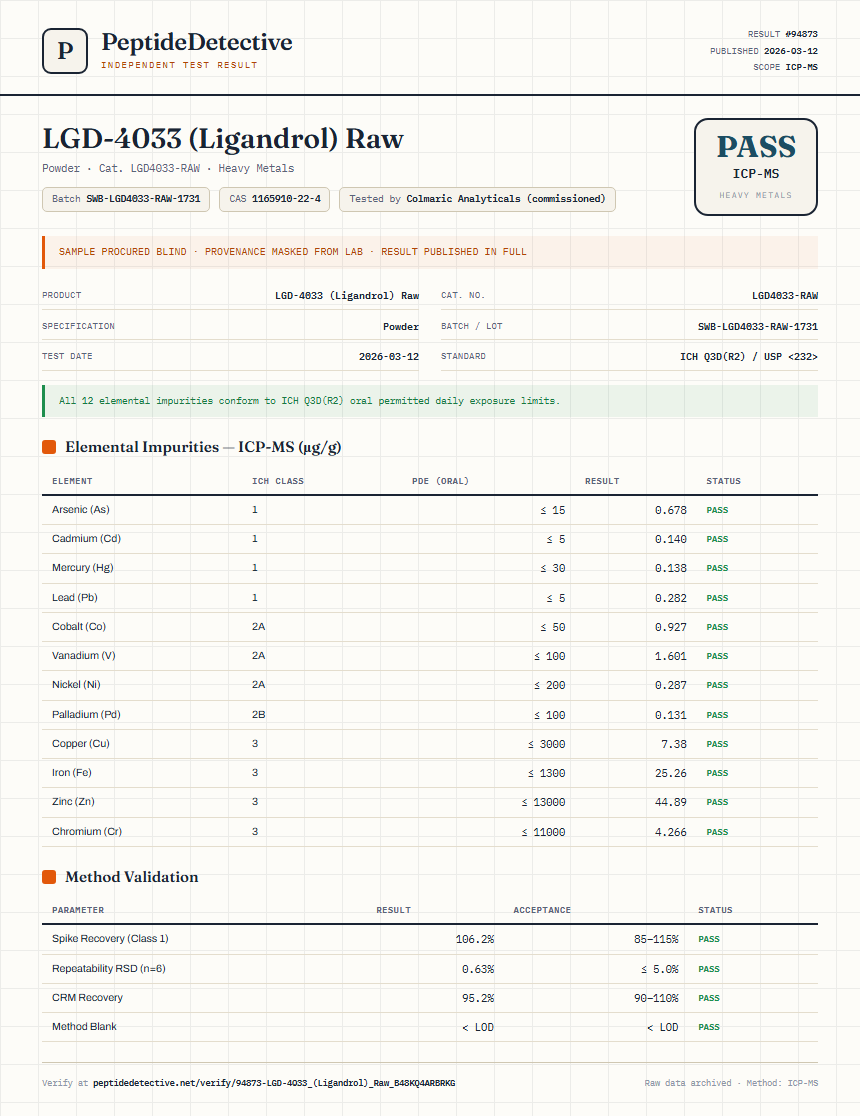Viewport: 860px width, 1116px height.
Task: Click the CAS 1165910-22-4 tag
Action: [275, 199]
